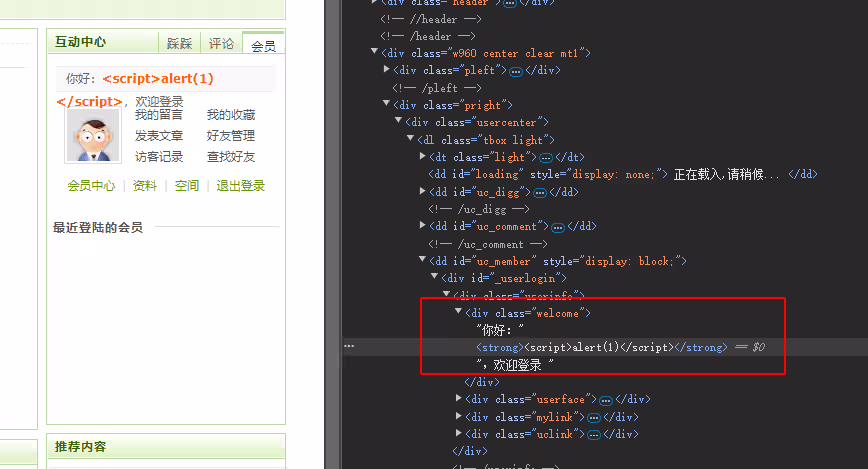Click the ellipsis badge in the uc_digg node
Screen dimensions: 868x469
point(541,191)
